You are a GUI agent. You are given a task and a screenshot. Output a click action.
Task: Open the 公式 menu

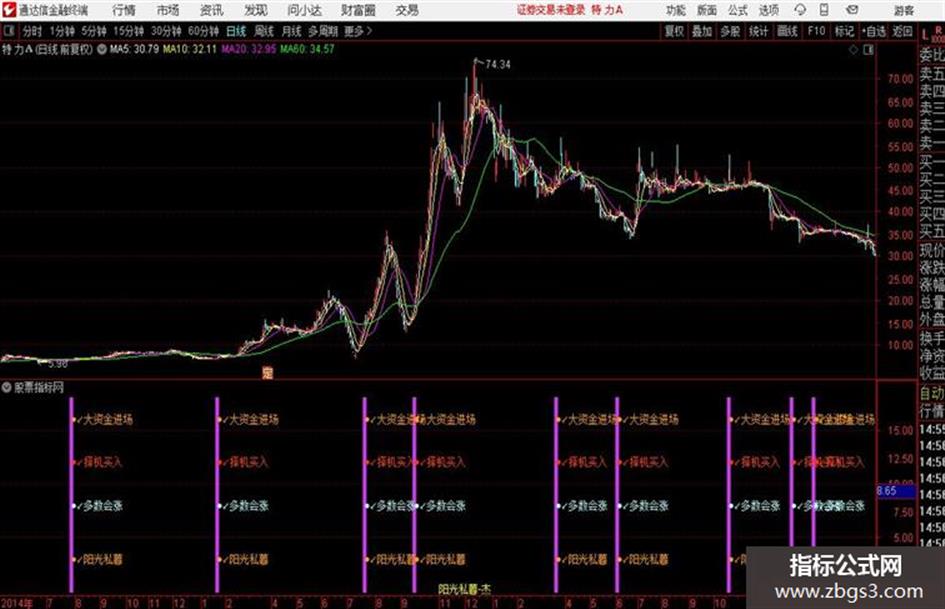[x=738, y=10]
